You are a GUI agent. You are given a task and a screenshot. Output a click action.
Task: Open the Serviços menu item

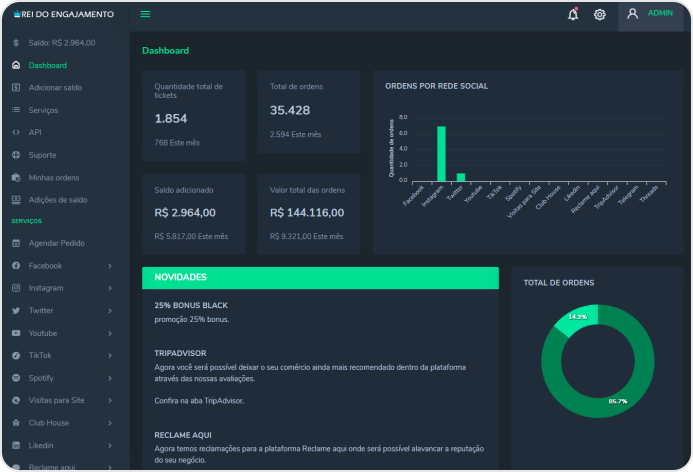click(43, 110)
